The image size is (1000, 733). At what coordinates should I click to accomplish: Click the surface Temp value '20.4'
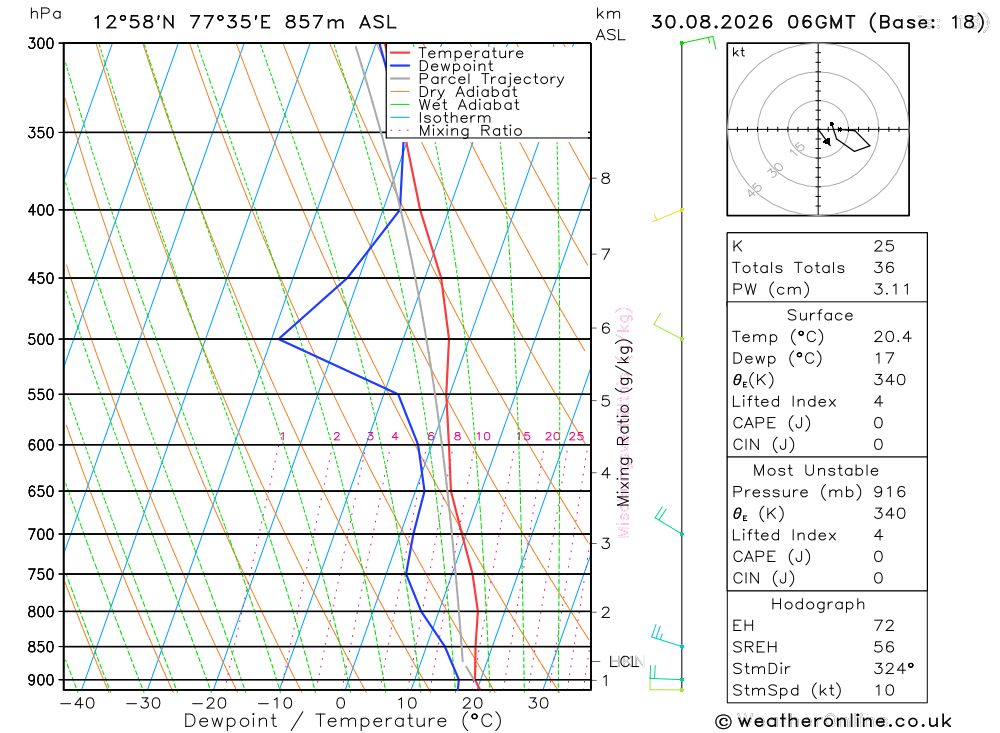pos(892,337)
